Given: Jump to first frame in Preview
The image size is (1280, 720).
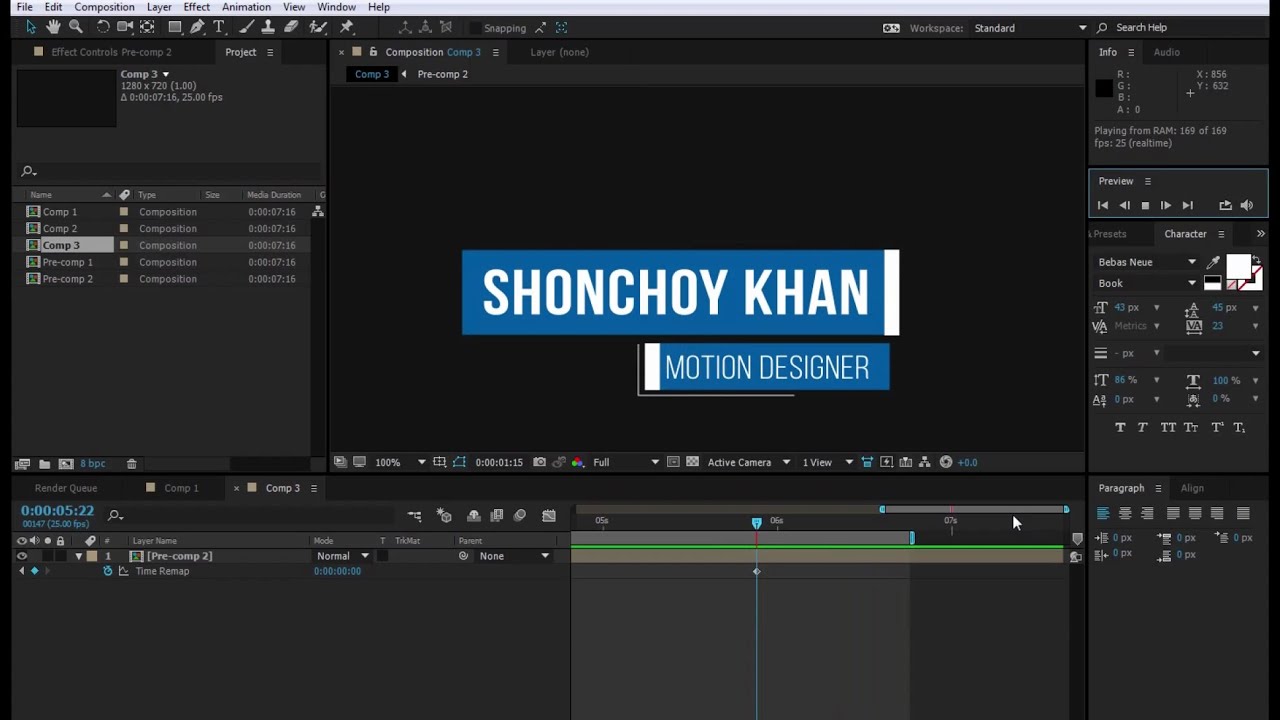Looking at the screenshot, I should tap(1103, 205).
